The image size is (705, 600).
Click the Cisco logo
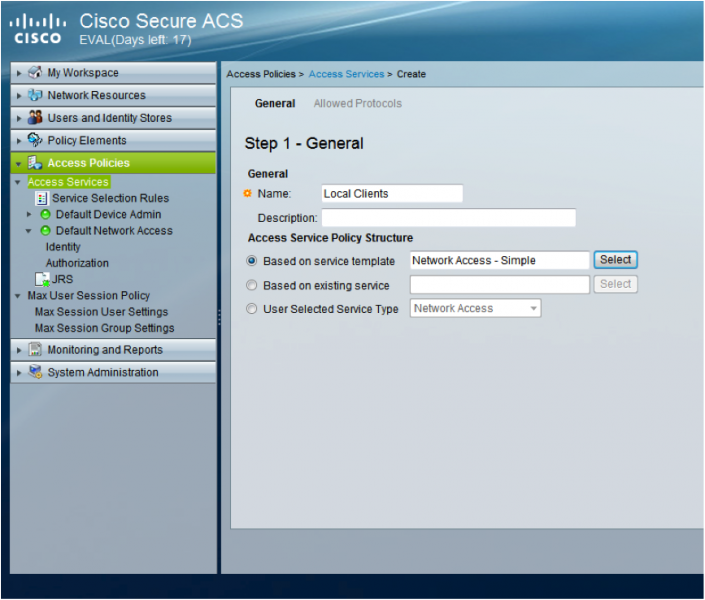(38, 29)
